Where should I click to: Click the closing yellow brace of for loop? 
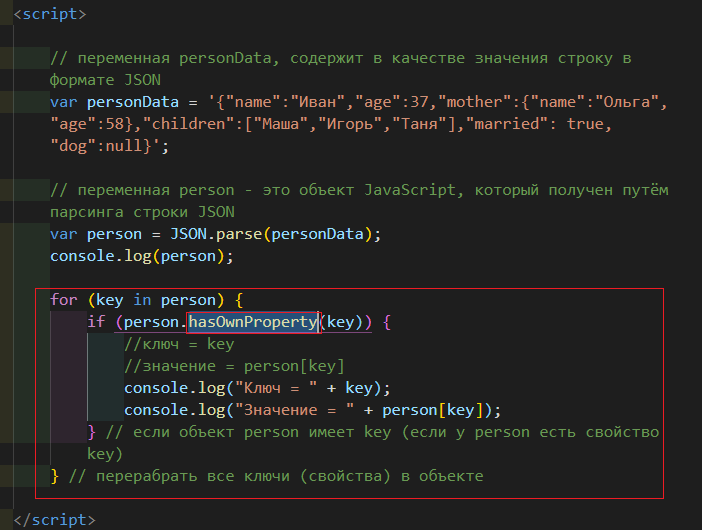click(55, 476)
